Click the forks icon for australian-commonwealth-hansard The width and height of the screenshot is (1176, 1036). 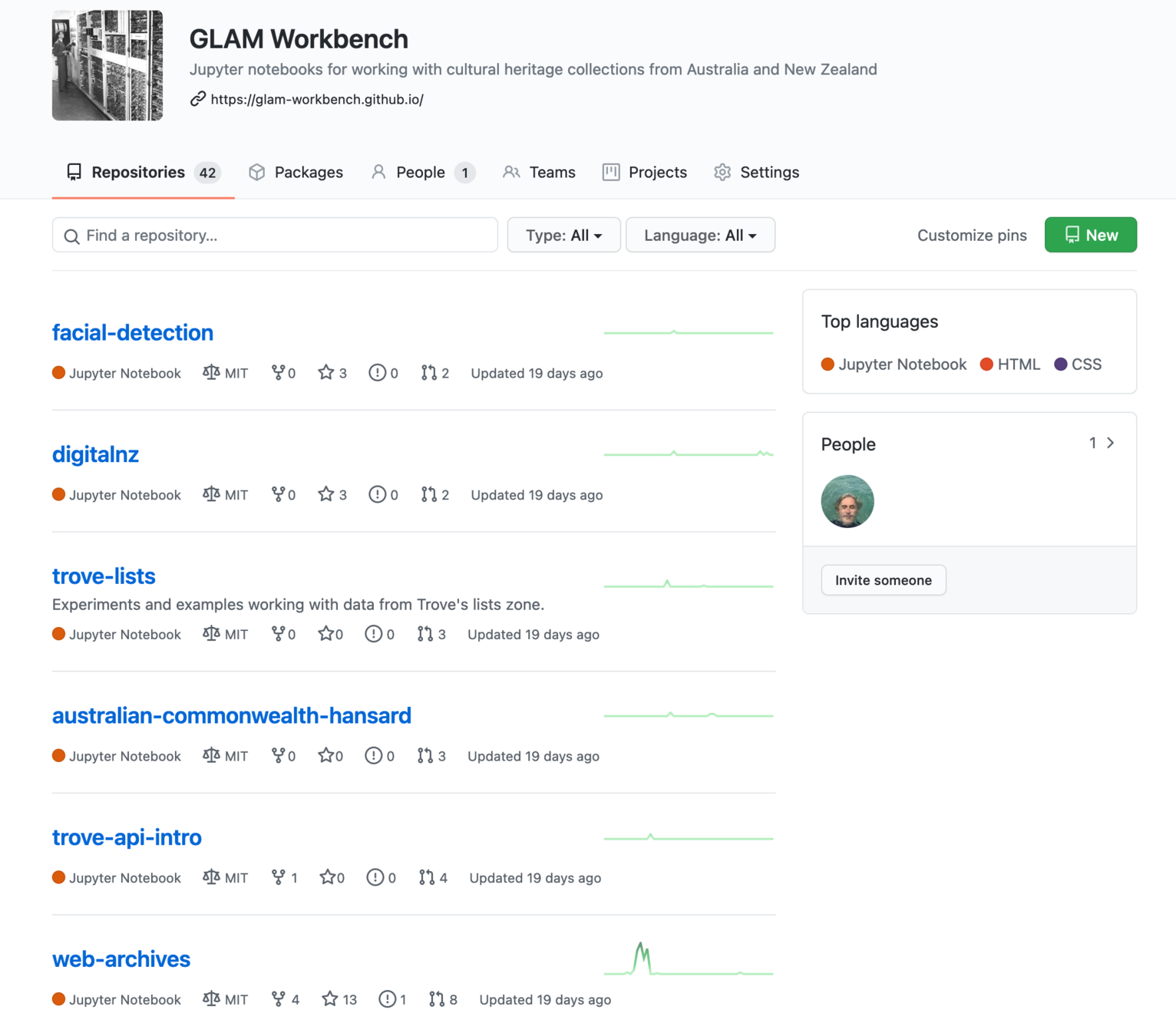278,756
